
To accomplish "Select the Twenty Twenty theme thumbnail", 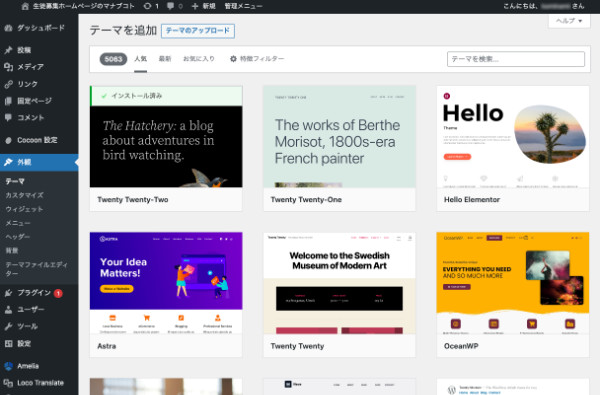I will click(339, 283).
